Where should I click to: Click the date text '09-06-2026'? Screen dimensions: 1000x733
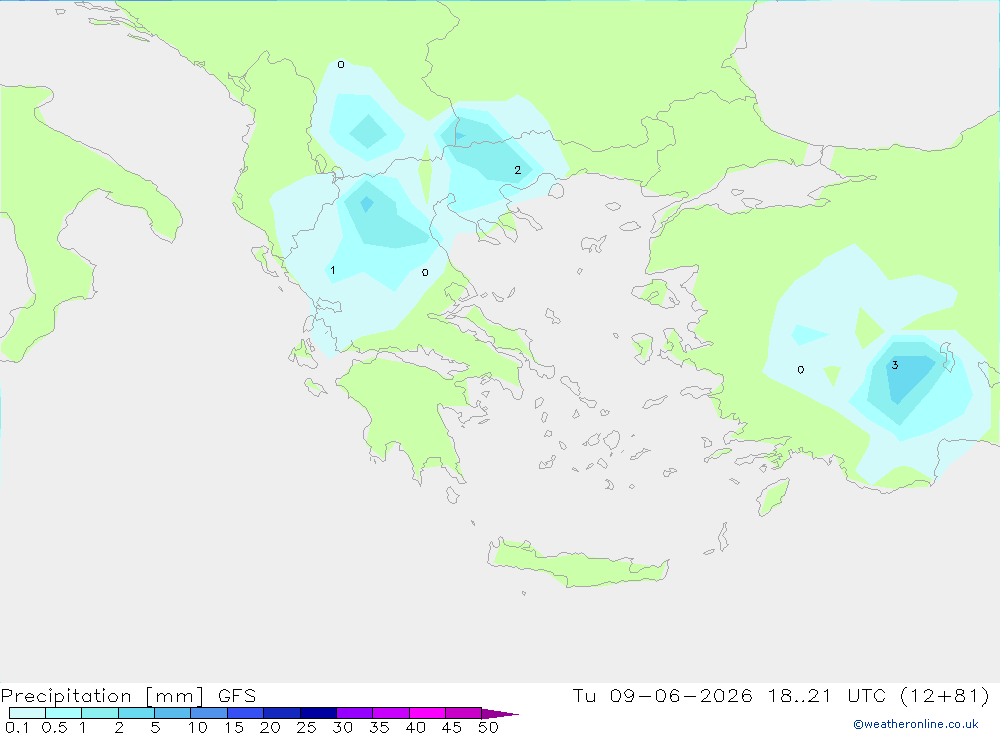(x=680, y=695)
